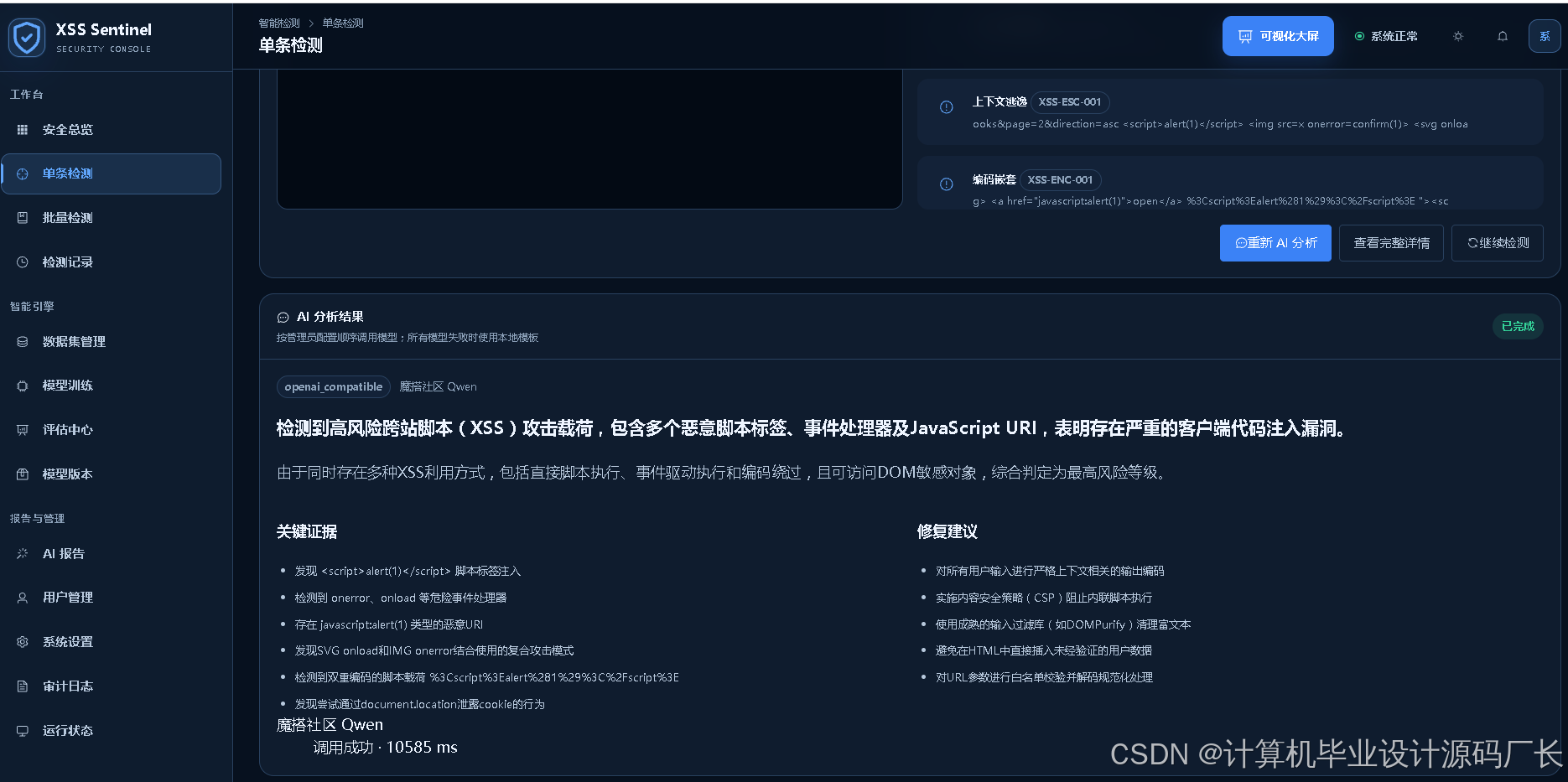This screenshot has height=782, width=1568.
Task: Click the evidence line about javascript:alert(1) 恶意URI
Action: coord(389,625)
